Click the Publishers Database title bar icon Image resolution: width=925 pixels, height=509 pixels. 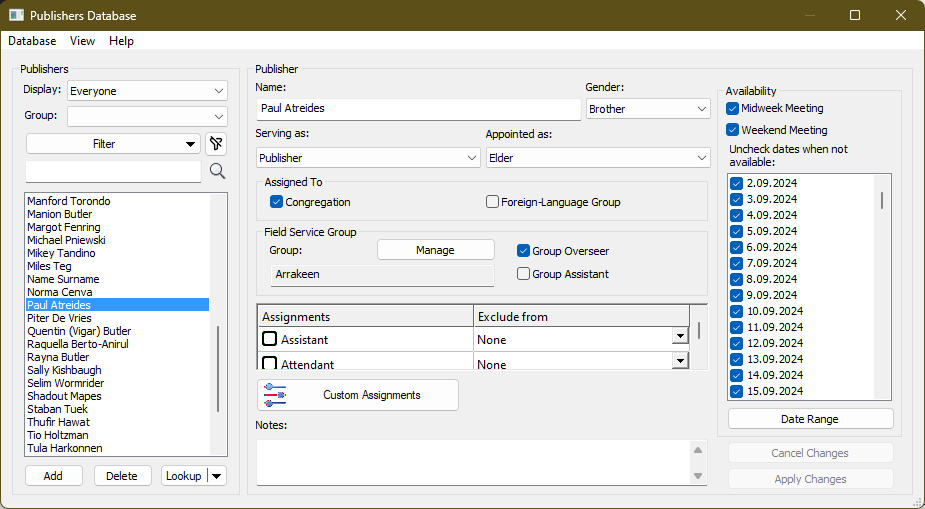[16, 16]
